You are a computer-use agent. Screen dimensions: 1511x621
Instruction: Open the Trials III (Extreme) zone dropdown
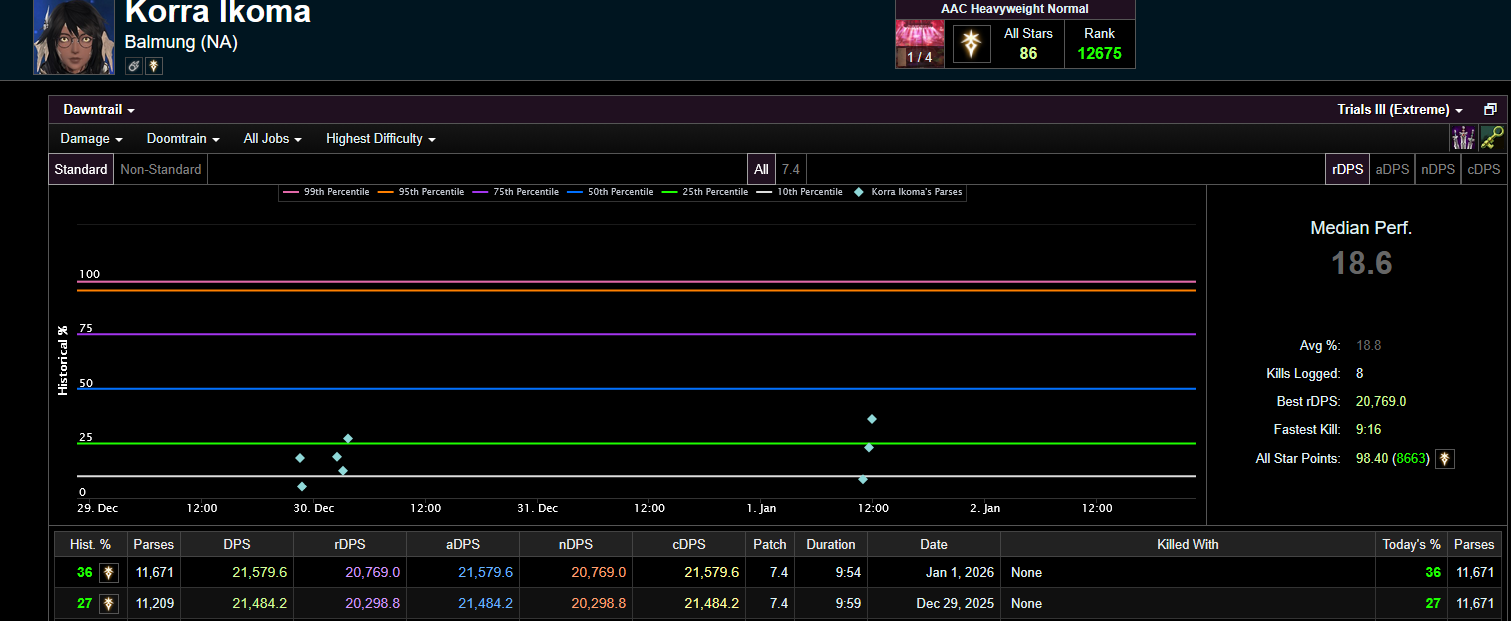tap(1400, 110)
